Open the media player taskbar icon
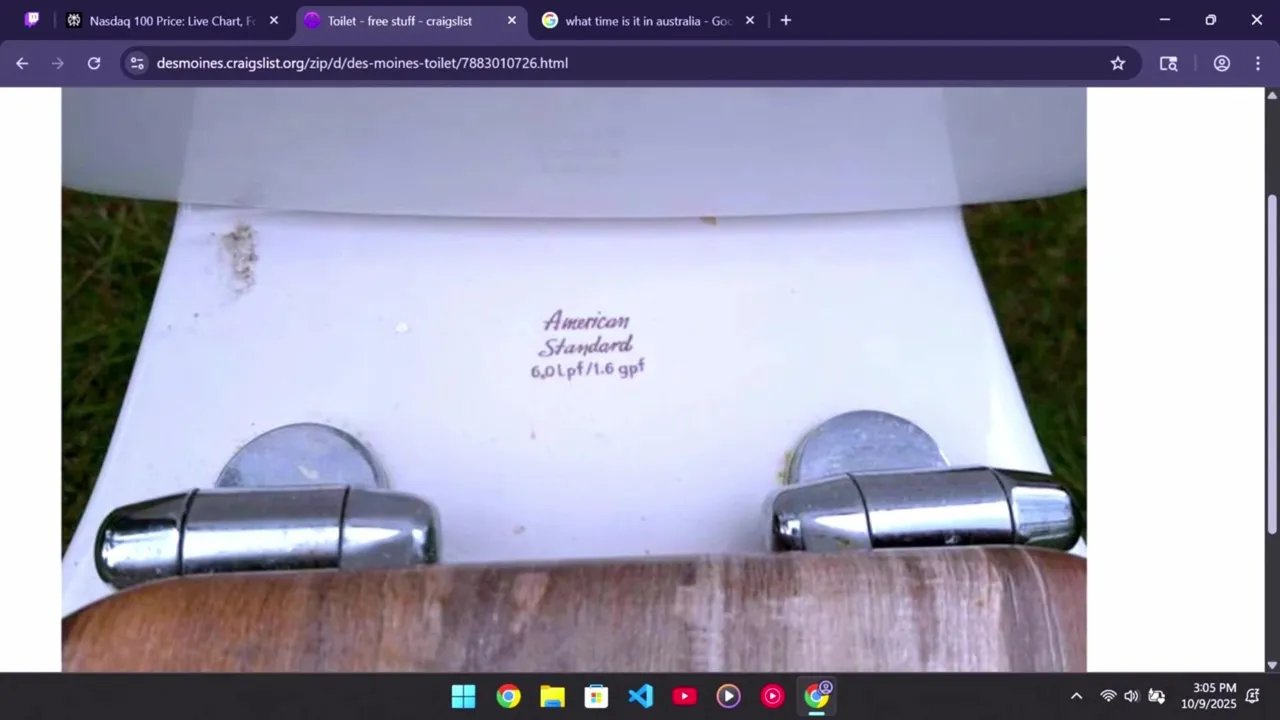Viewport: 1280px width, 720px height. [x=728, y=696]
